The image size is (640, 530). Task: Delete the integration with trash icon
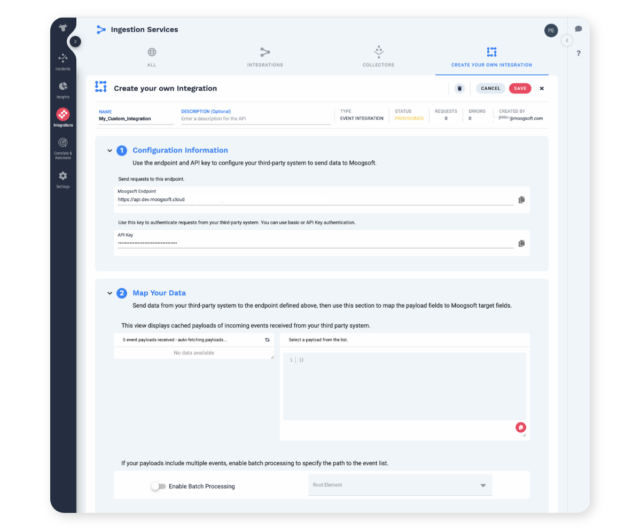point(460,88)
